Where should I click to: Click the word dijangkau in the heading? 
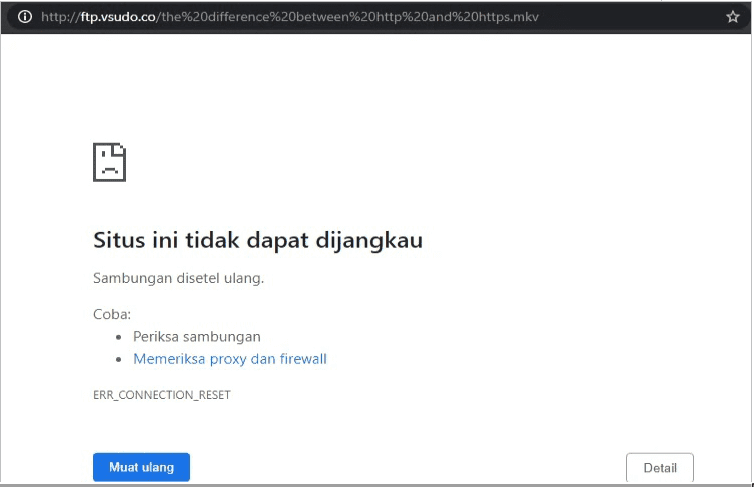click(372, 240)
